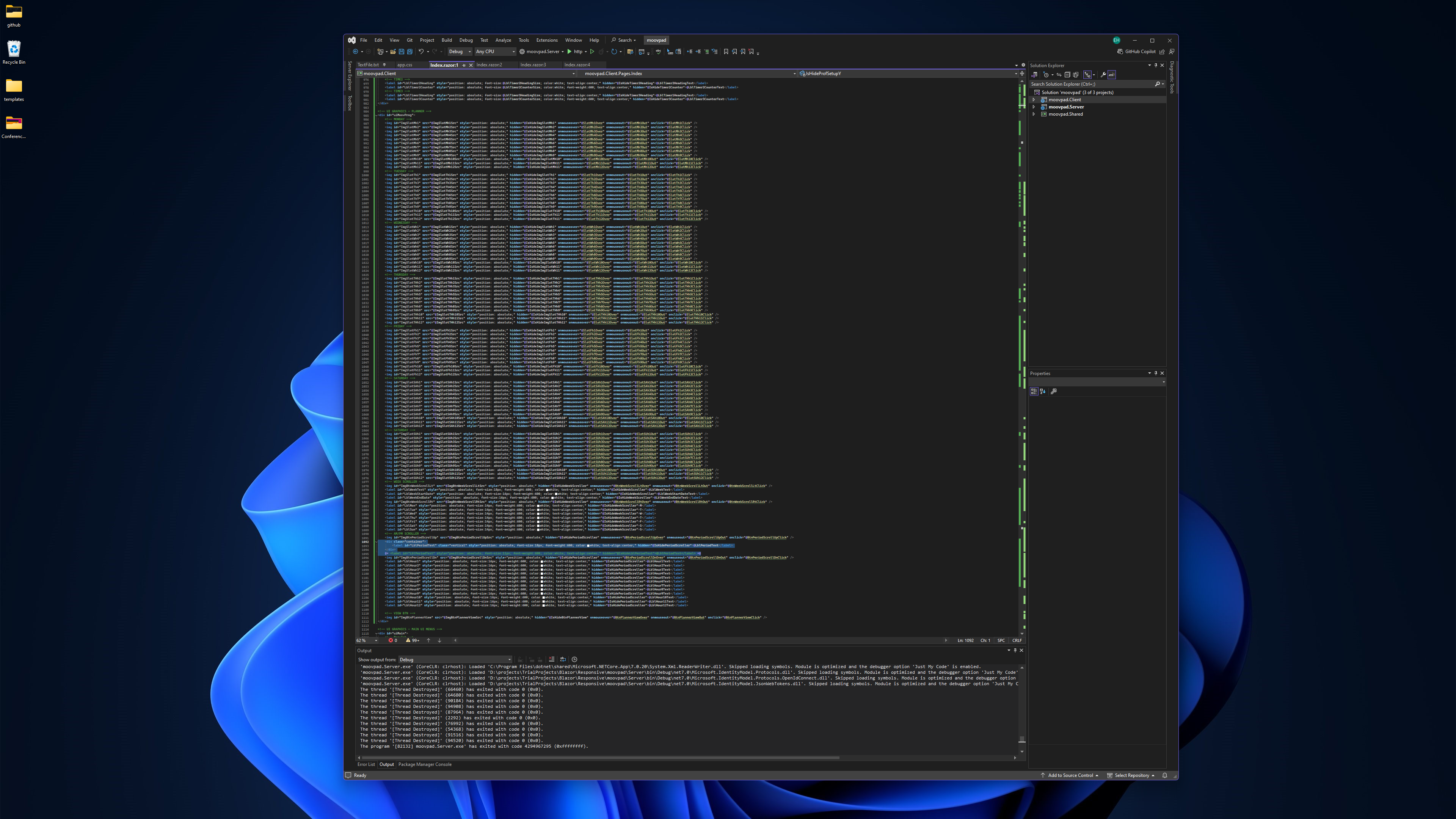The width and height of the screenshot is (1456, 819).
Task: Start Without Debugging outline play icon
Action: point(592,52)
